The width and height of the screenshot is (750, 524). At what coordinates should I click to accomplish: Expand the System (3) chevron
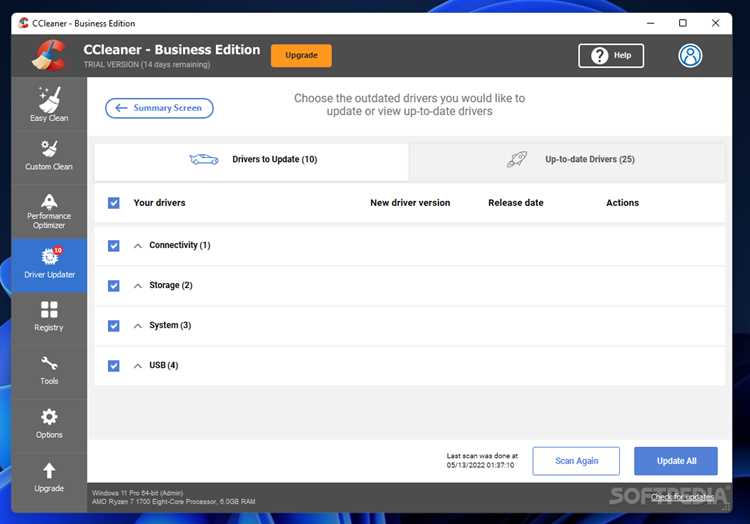pos(138,326)
